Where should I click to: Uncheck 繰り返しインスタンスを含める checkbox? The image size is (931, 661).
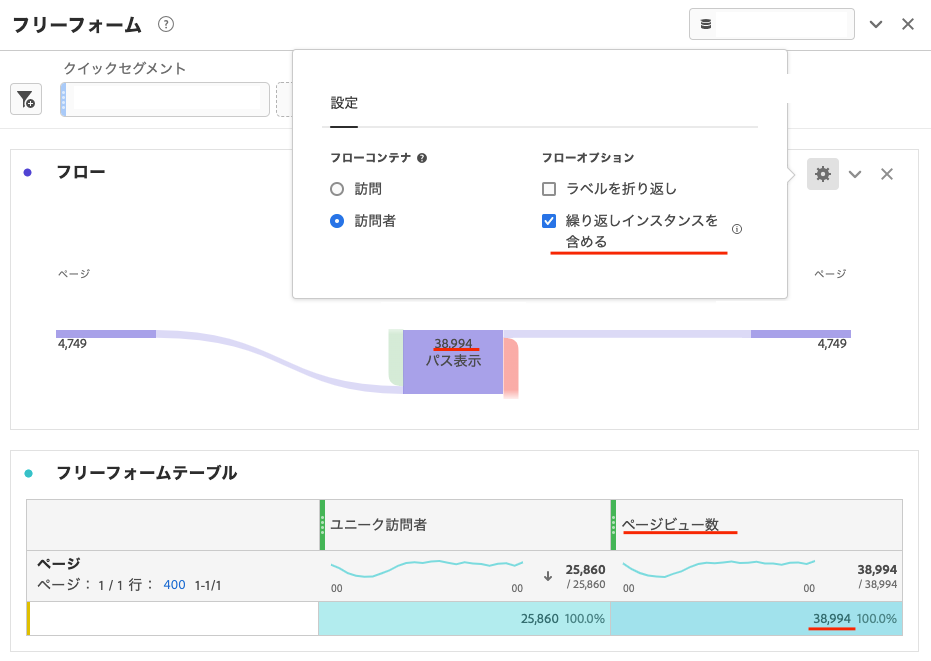coord(548,221)
